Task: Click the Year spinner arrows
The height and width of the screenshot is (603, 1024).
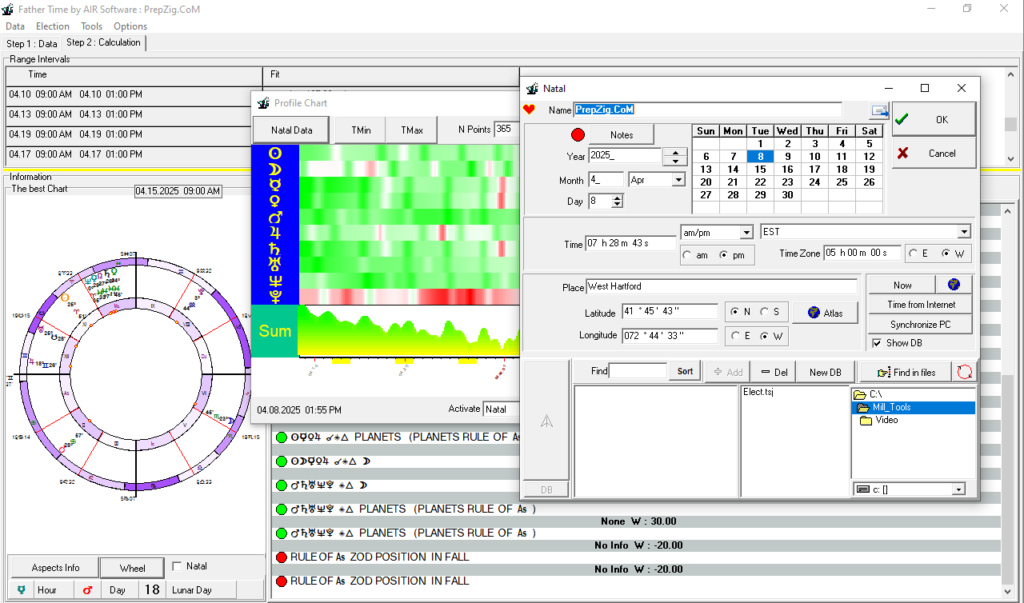Action: (675, 157)
